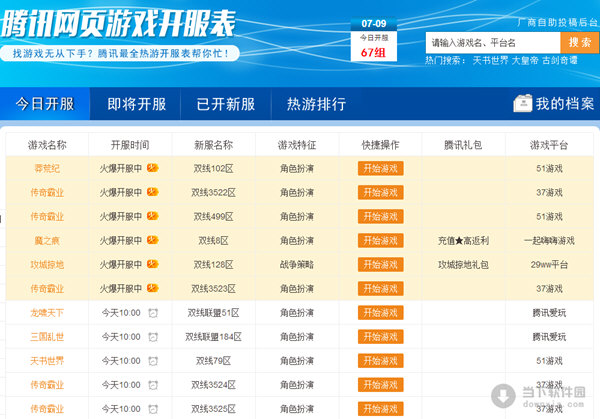The width and height of the screenshot is (600, 419).
Task: Open game link 莽荒纪
Action: (x=47, y=168)
